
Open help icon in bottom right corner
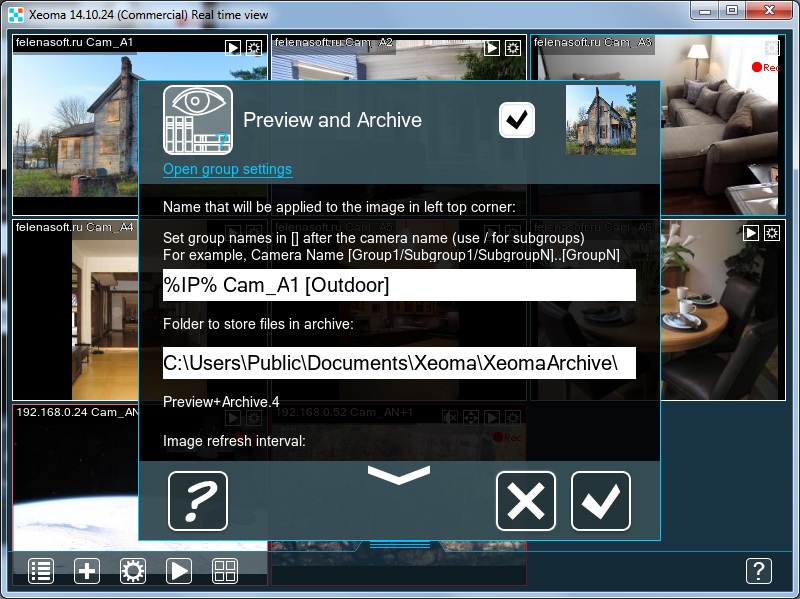click(759, 571)
